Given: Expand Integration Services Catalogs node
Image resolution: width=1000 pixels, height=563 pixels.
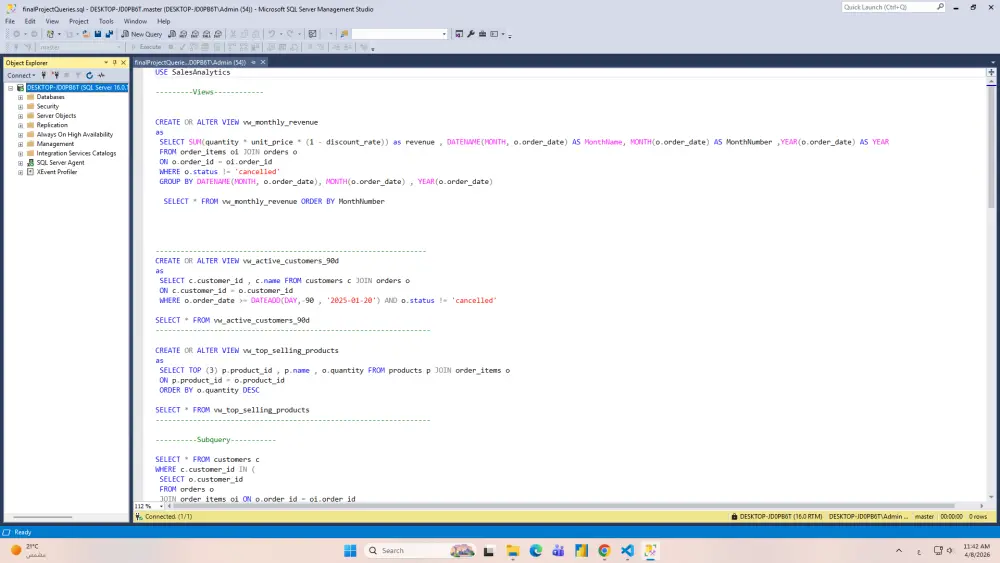Looking at the screenshot, I should point(20,153).
